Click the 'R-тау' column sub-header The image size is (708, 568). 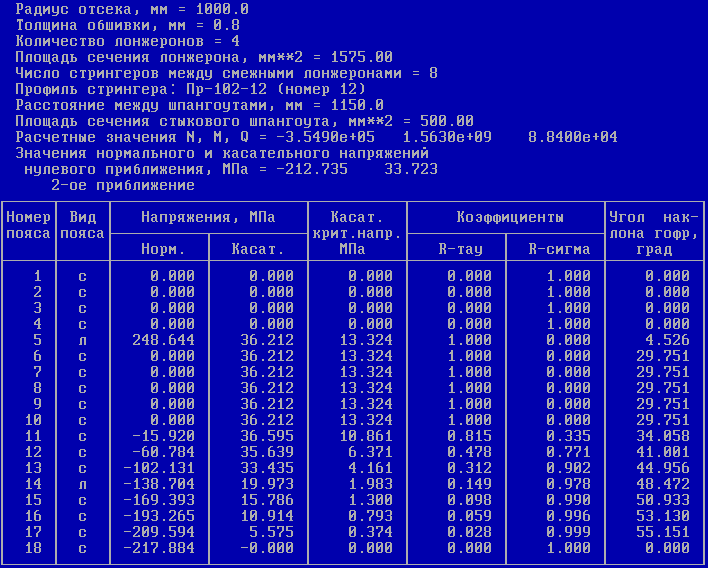[x=461, y=249]
